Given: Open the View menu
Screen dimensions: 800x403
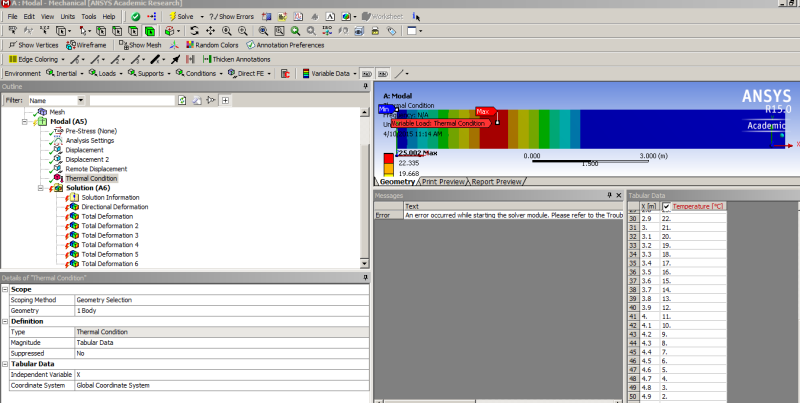Looking at the screenshot, I should click(x=47, y=17).
